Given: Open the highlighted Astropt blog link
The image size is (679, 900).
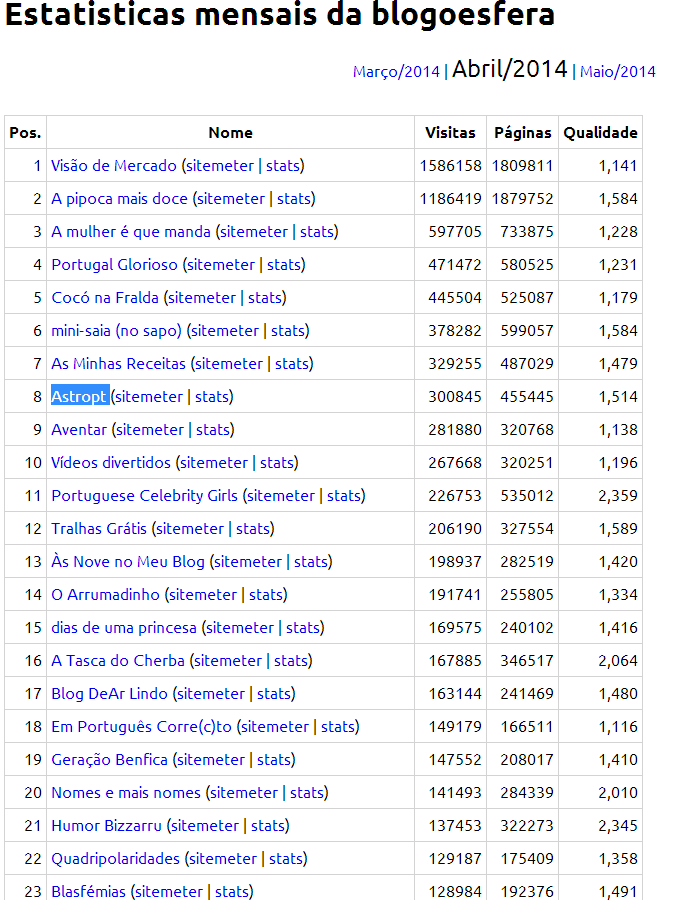Looking at the screenshot, I should (x=79, y=396).
